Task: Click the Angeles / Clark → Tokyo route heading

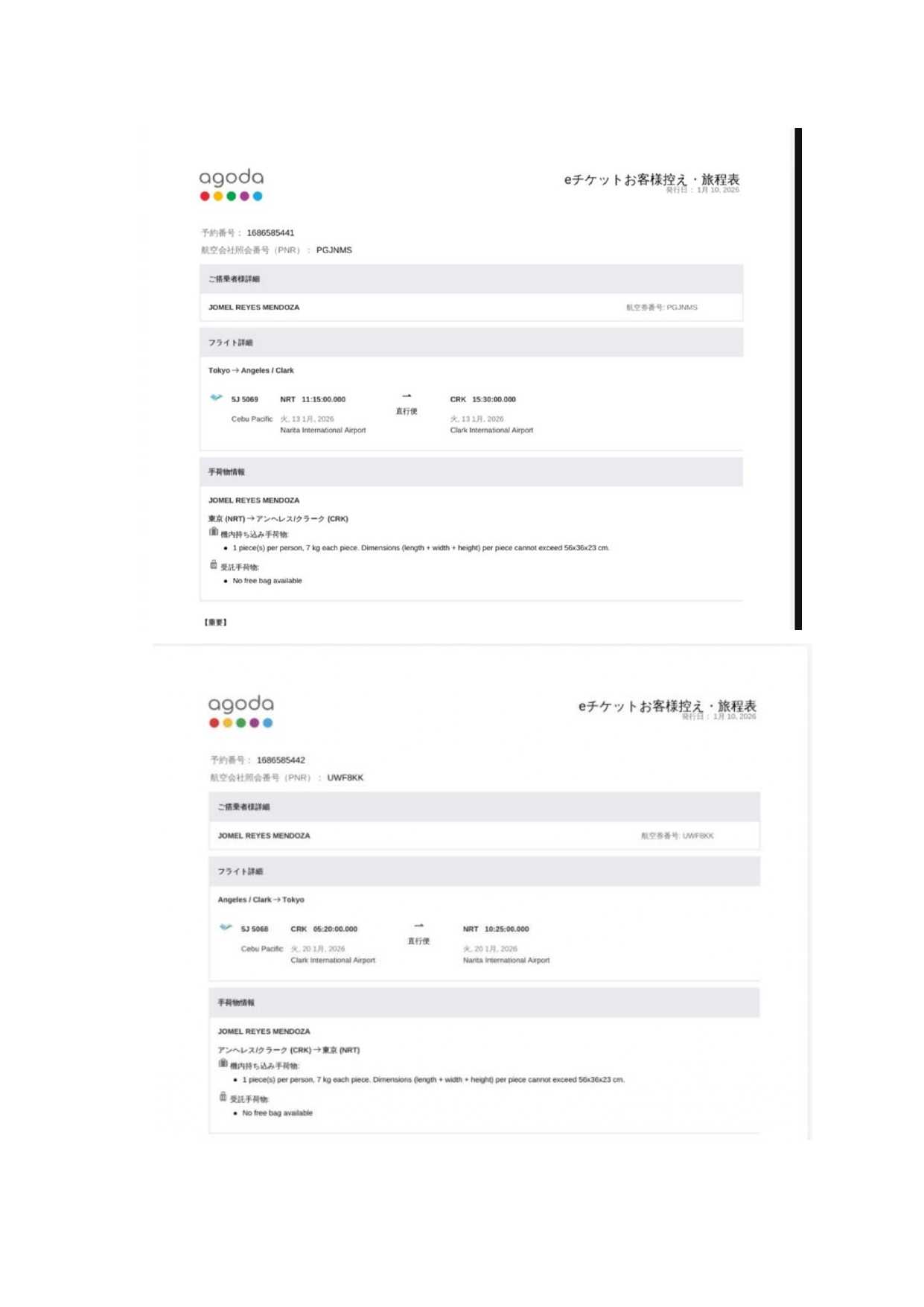Action: [261, 900]
